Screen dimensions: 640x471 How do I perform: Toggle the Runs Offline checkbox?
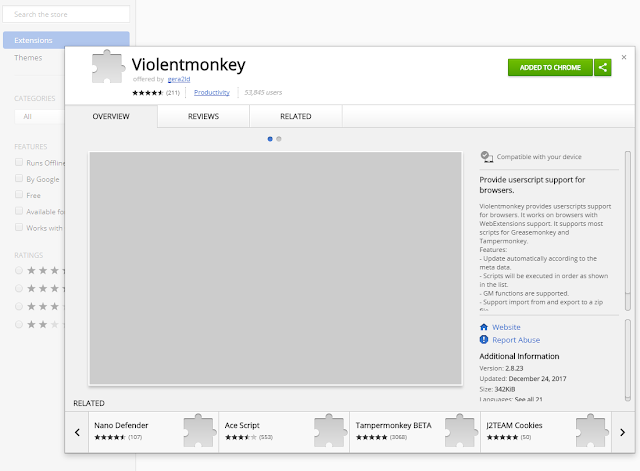coord(19,162)
